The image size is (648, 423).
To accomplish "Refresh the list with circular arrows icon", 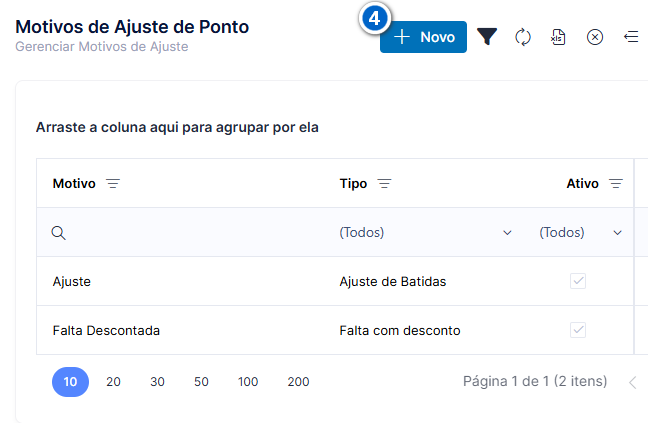I will point(523,37).
